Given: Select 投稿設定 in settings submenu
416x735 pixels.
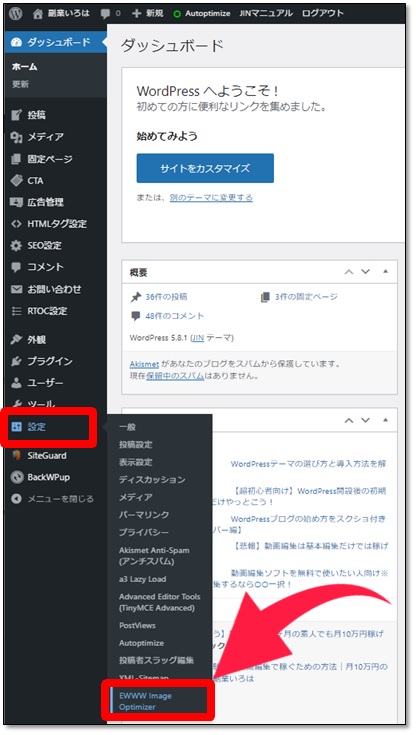Looking at the screenshot, I should tap(136, 444).
